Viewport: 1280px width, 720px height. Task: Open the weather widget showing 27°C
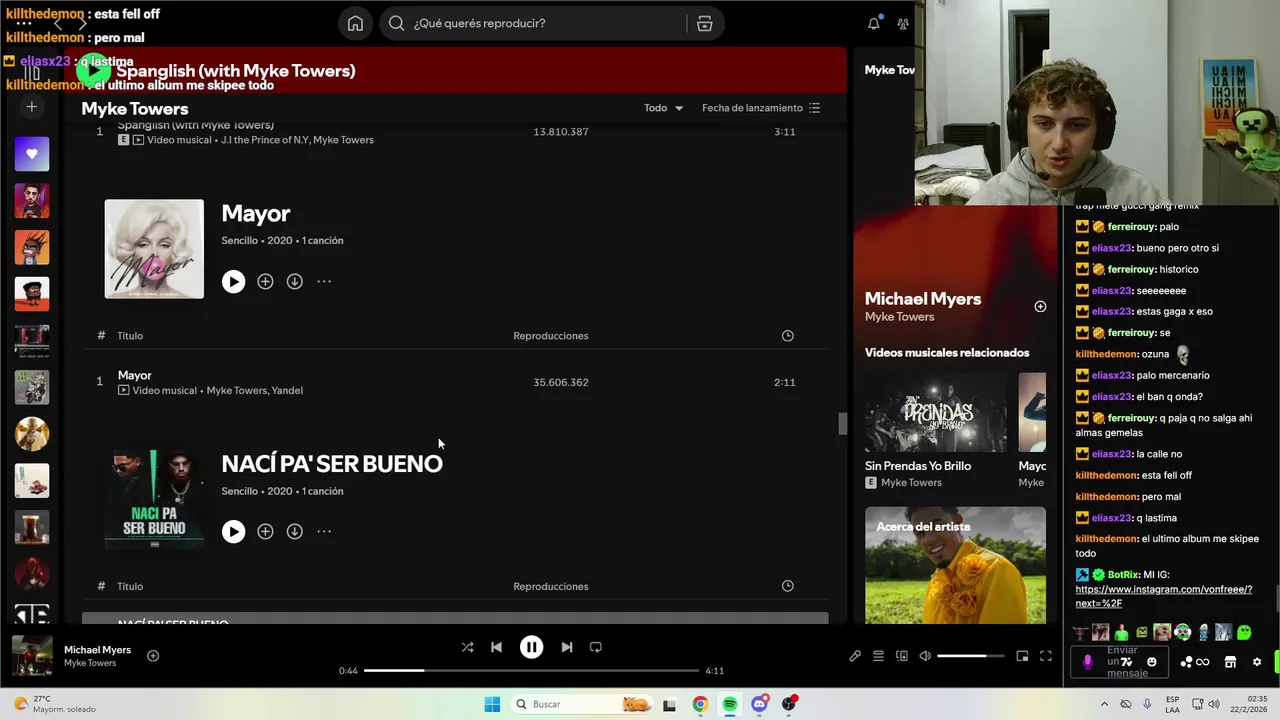pyautogui.click(x=55, y=704)
